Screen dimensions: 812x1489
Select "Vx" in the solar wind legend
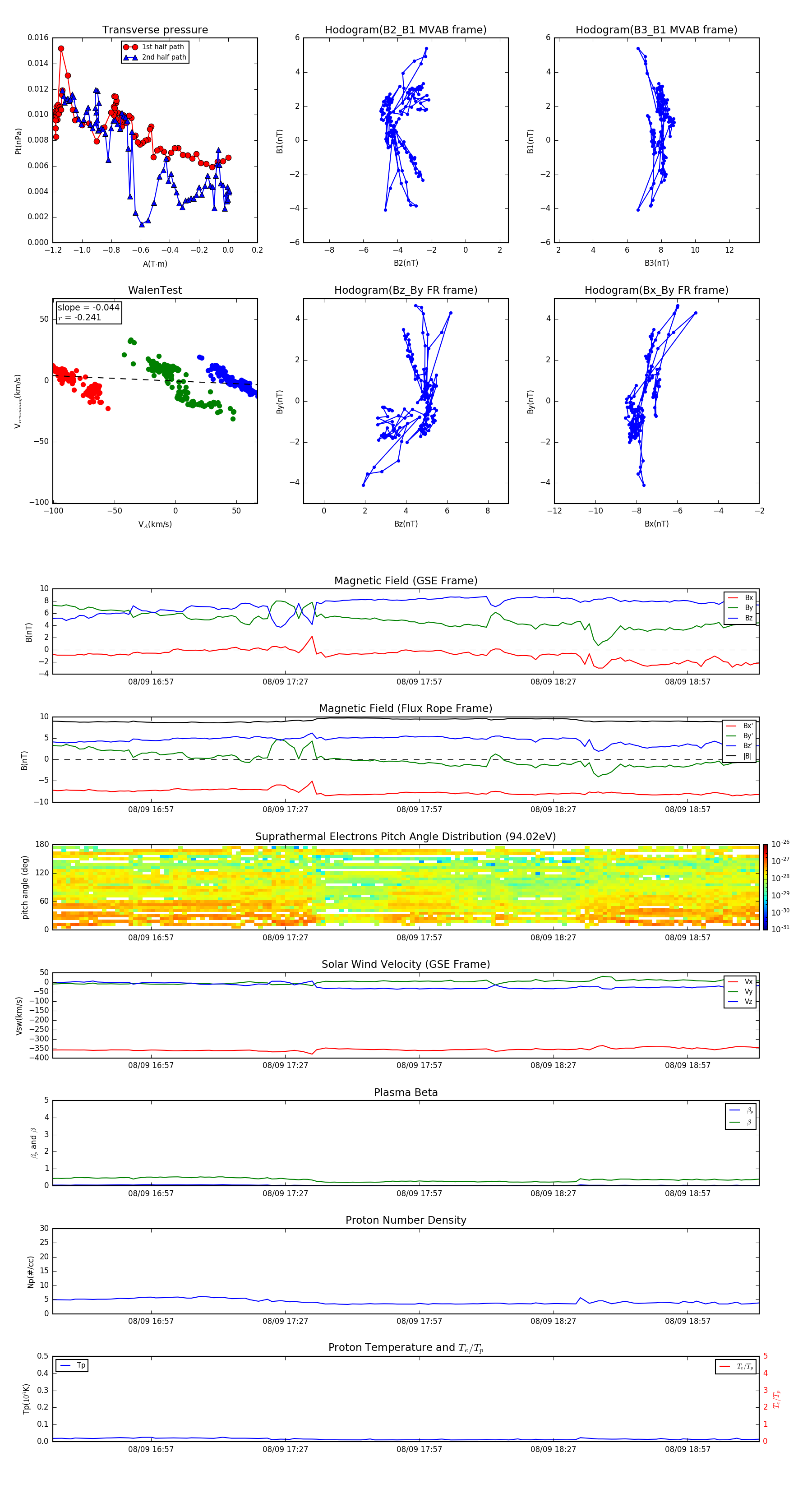pyautogui.click(x=740, y=982)
